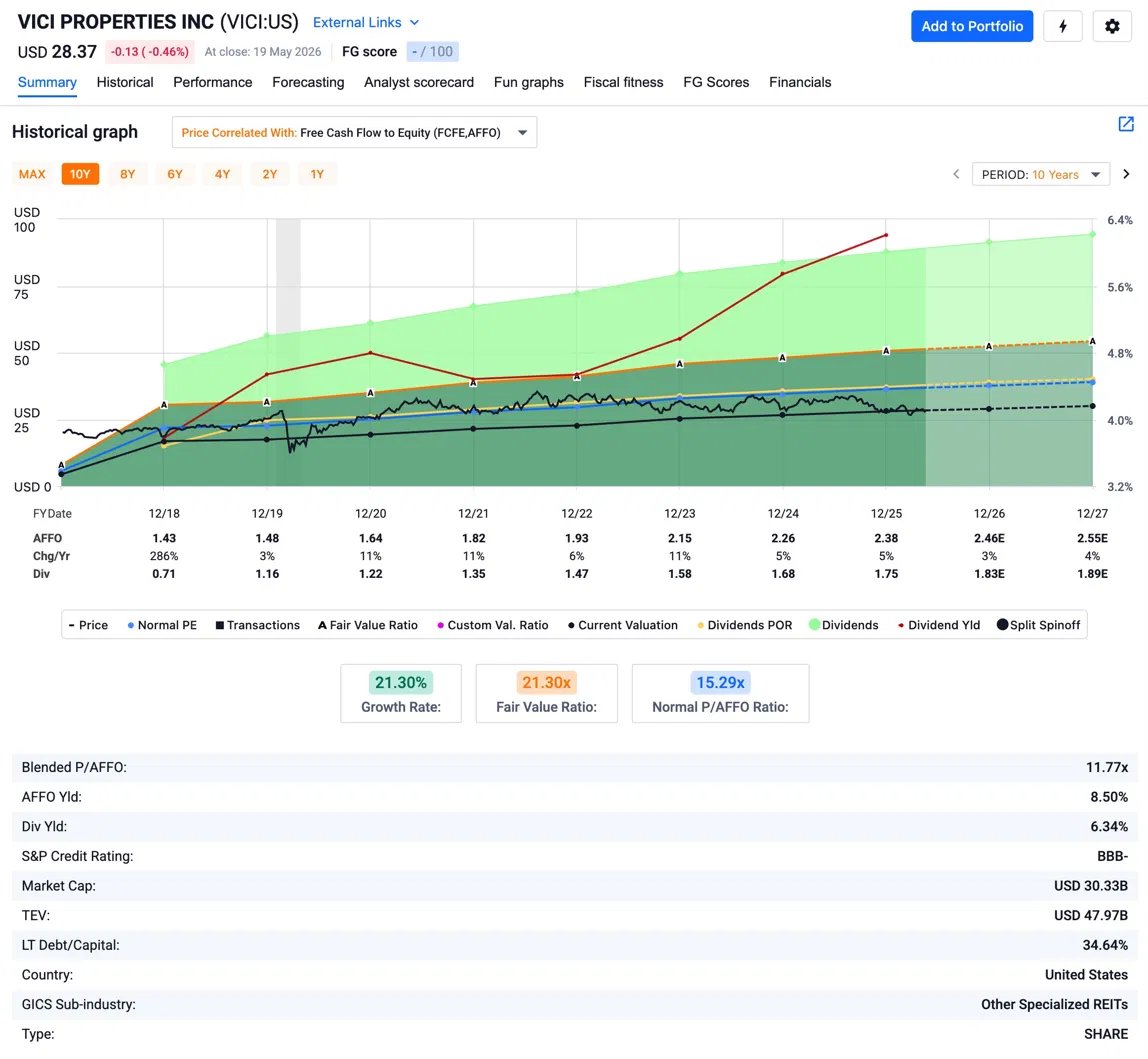Click the Add to Portfolio button
The height and width of the screenshot is (1059, 1148).
(x=972, y=26)
